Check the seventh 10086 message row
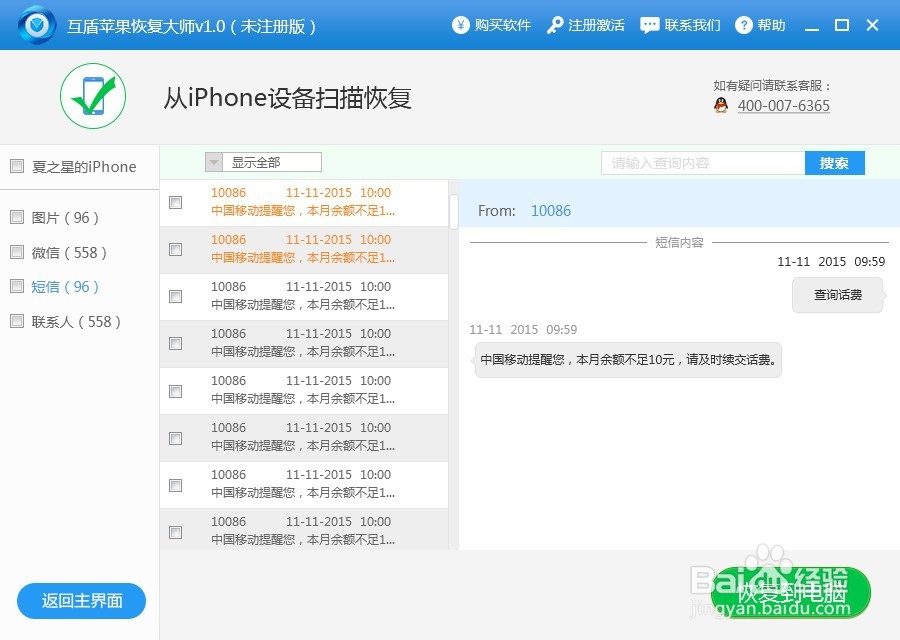The width and height of the screenshot is (900, 640). (x=176, y=486)
